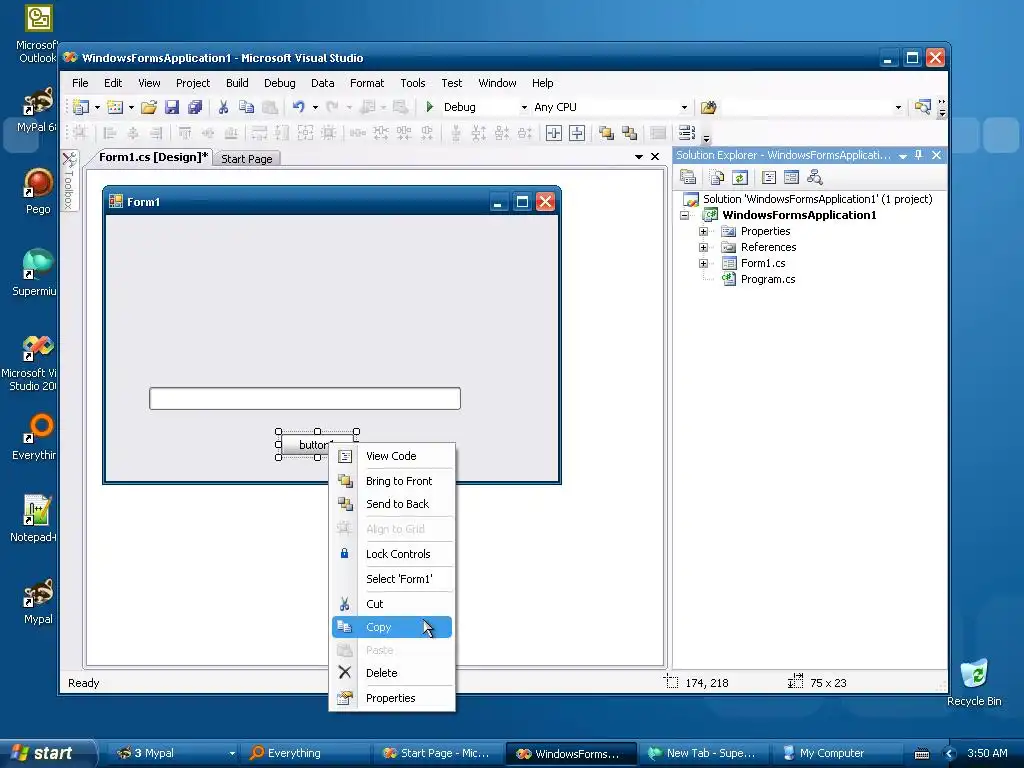This screenshot has width=1024, height=768.
Task: Click the Recycle Bin desktop icon
Action: [974, 682]
